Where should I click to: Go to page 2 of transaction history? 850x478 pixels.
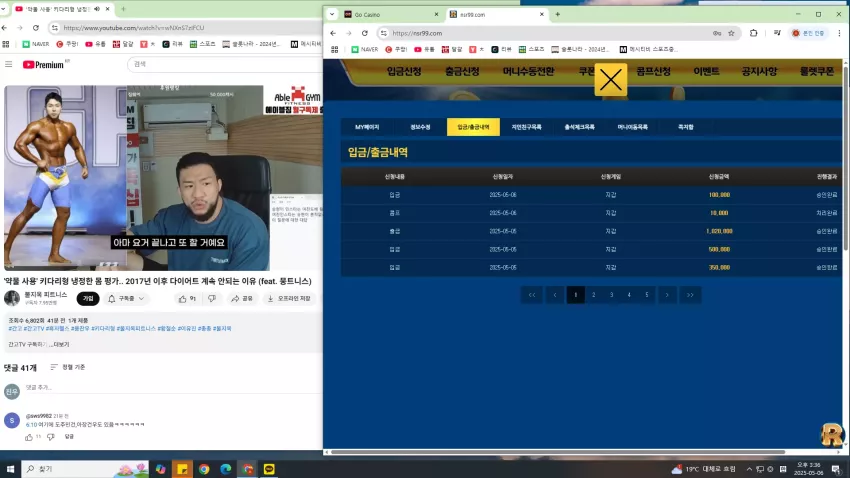594,295
